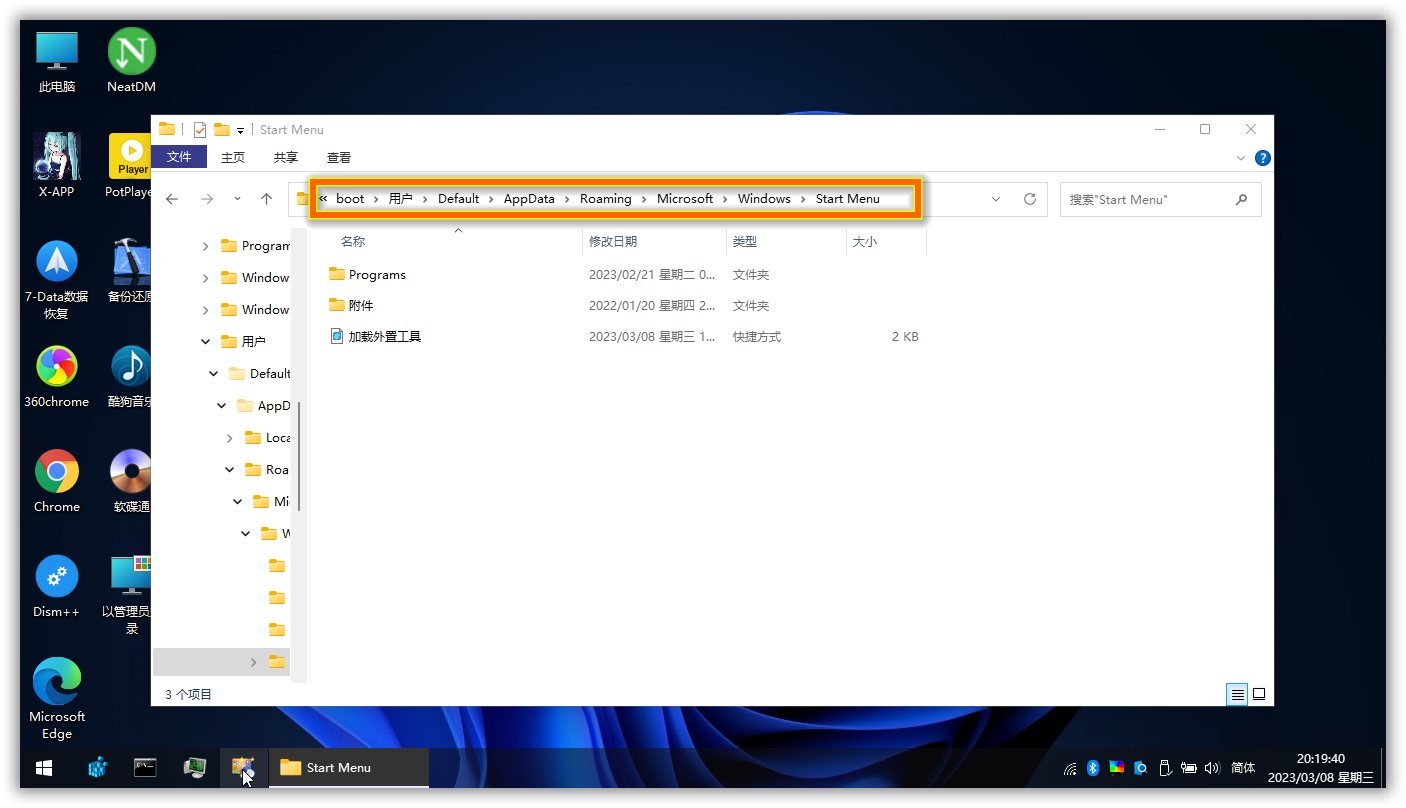Click the 简体 input method indicator
This screenshot has height=808, width=1406.
click(x=1243, y=768)
